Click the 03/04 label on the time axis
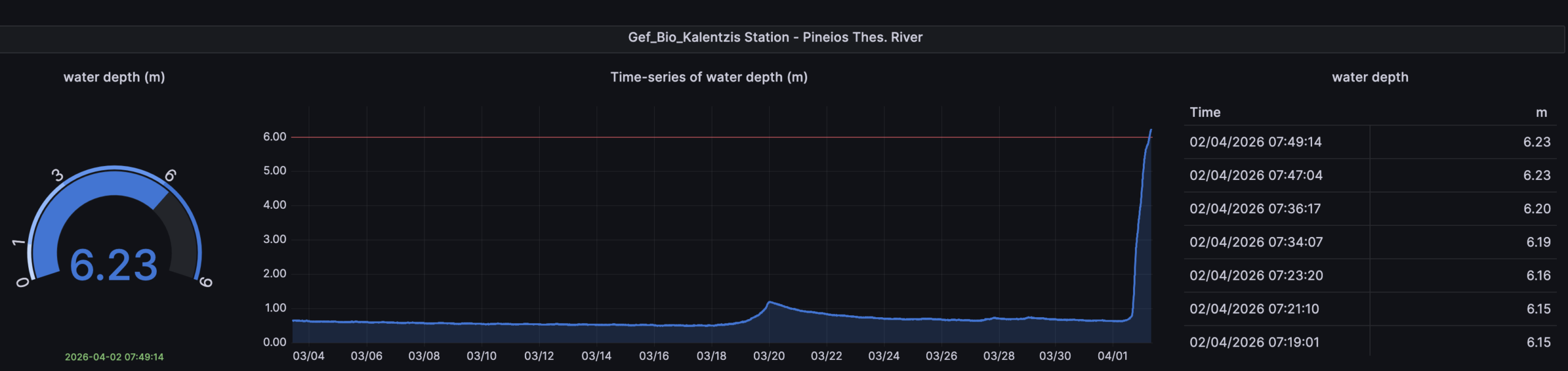The image size is (1568, 371). pyautogui.click(x=309, y=356)
